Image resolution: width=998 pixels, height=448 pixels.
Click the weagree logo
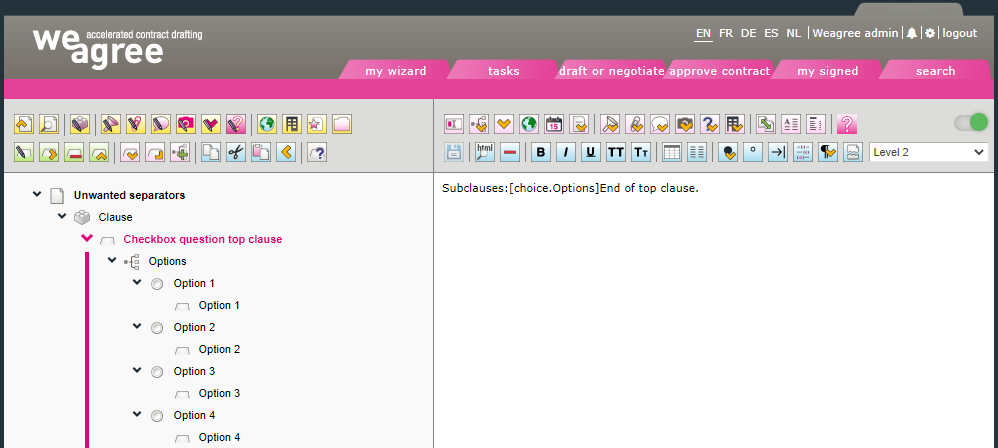(118, 48)
